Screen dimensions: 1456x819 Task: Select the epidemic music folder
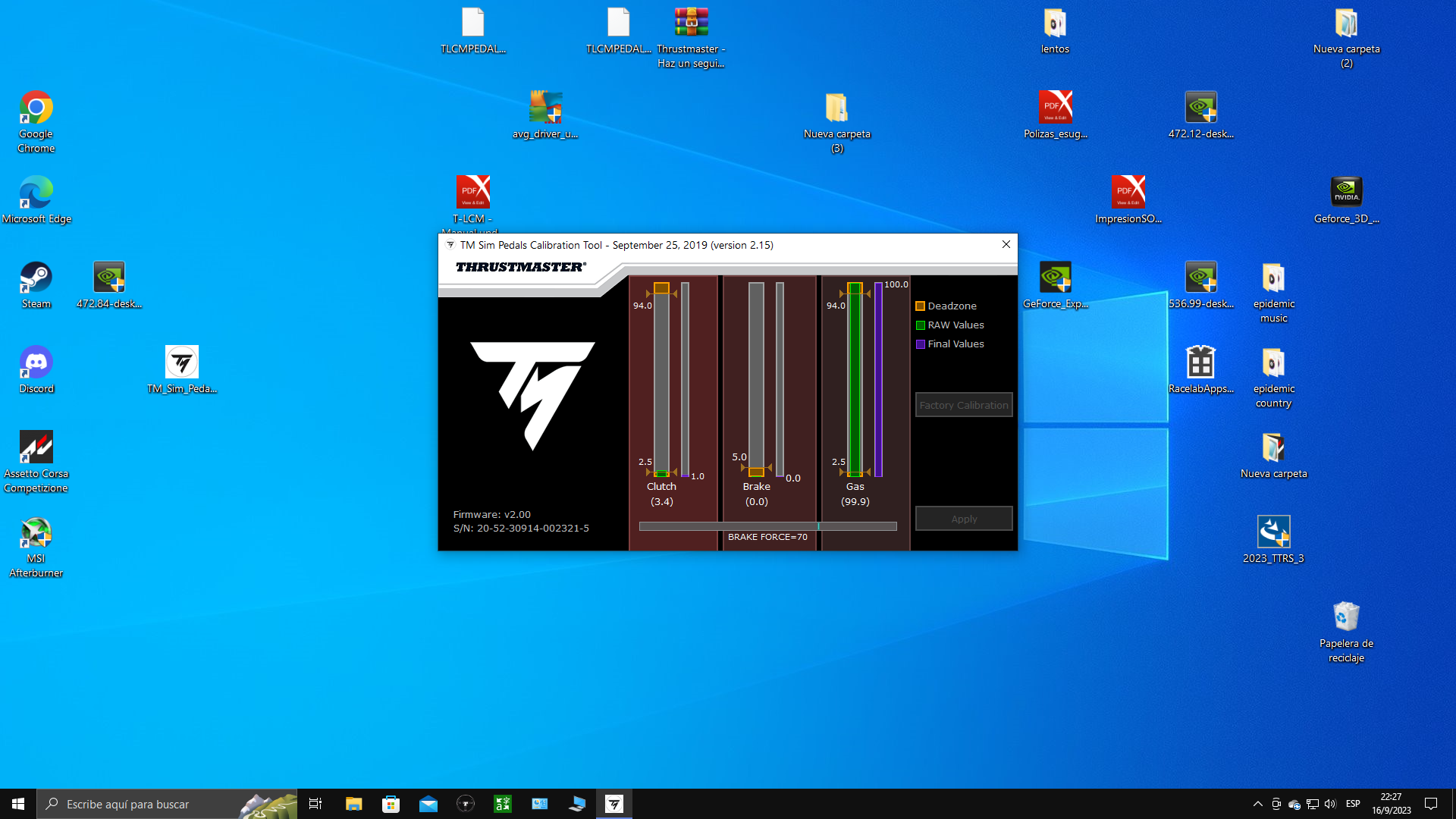(x=1273, y=292)
